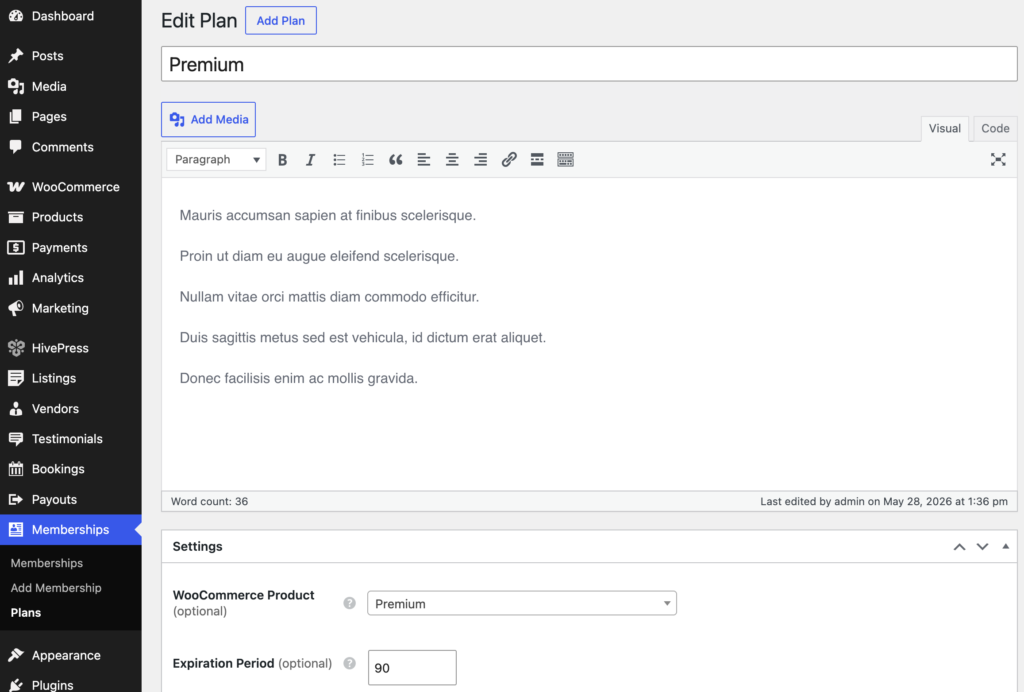Open Dashboard in the sidebar

tap(71, 16)
